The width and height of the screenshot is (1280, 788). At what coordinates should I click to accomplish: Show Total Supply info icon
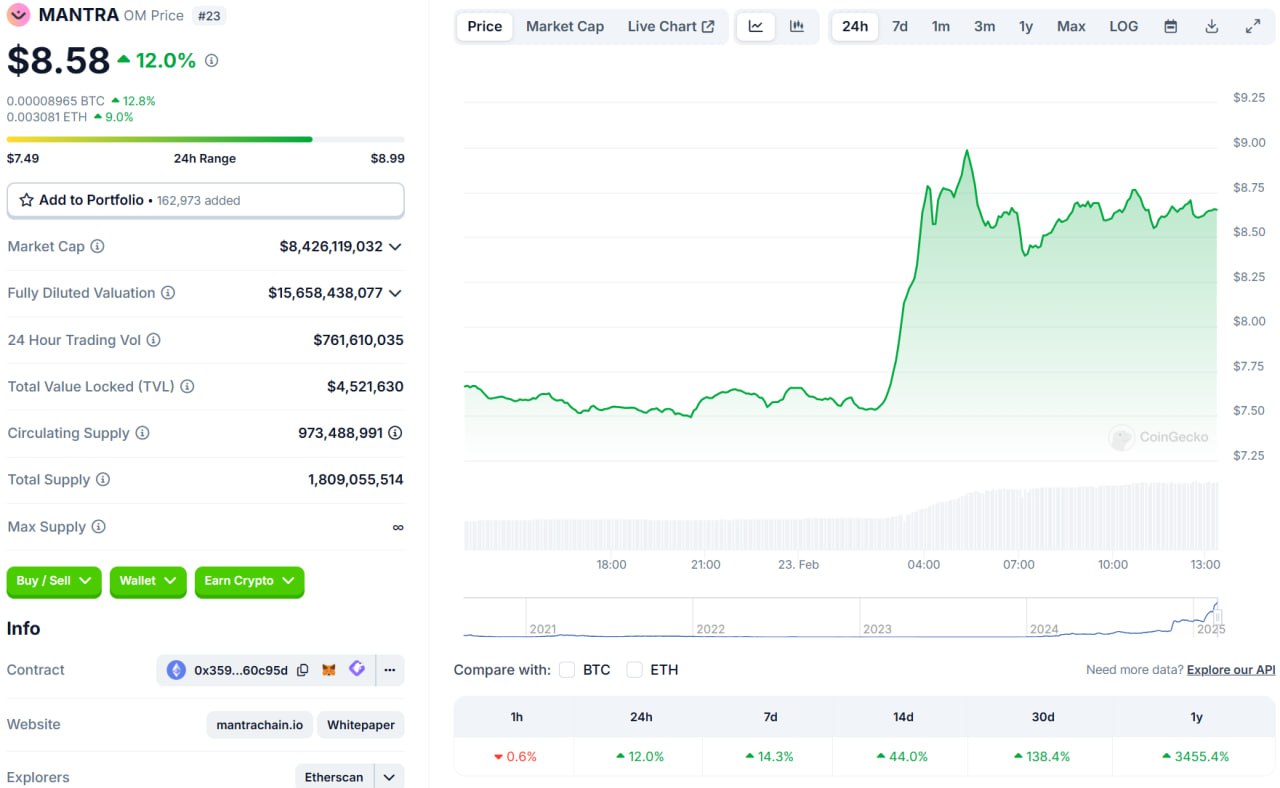pyautogui.click(x=103, y=480)
